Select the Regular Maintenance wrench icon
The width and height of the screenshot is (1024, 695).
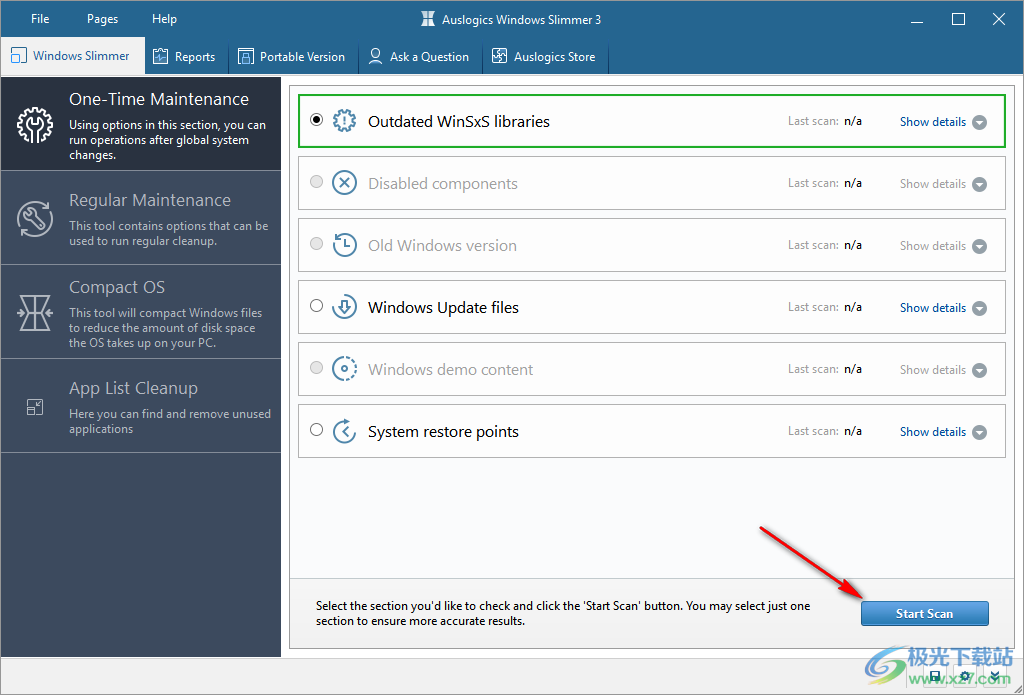[x=35, y=219]
